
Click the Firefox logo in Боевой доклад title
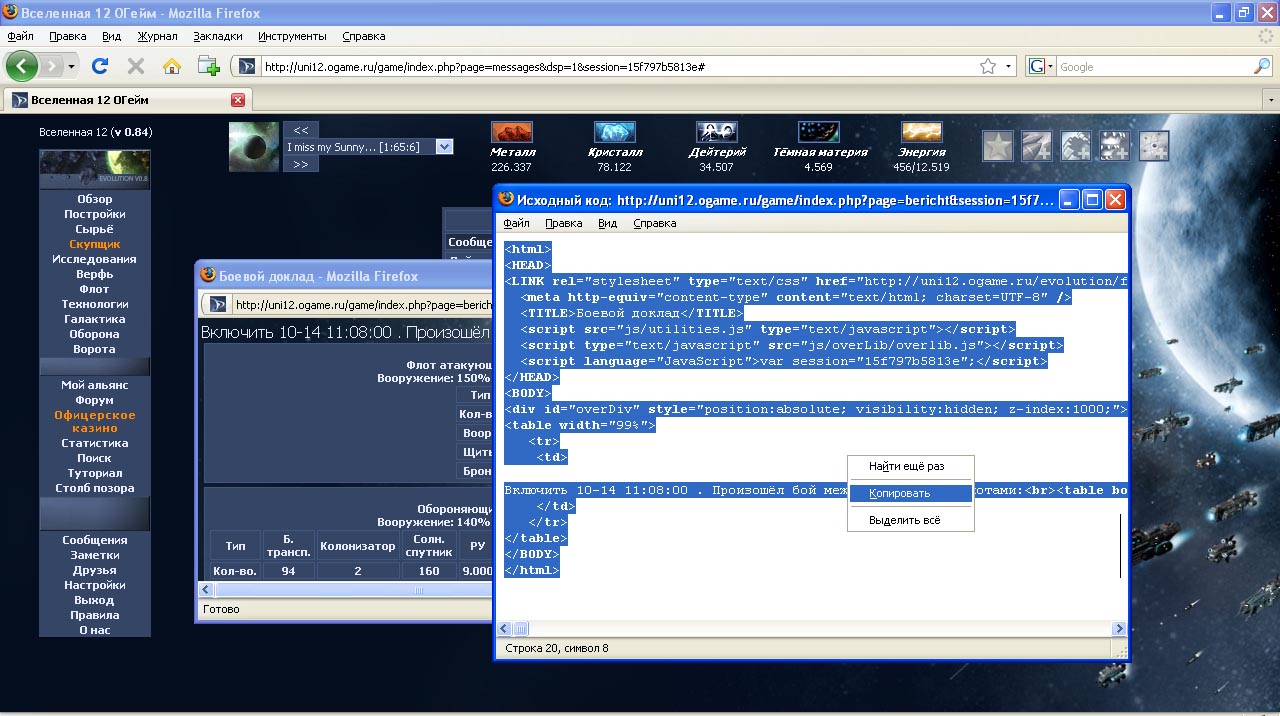click(x=208, y=275)
